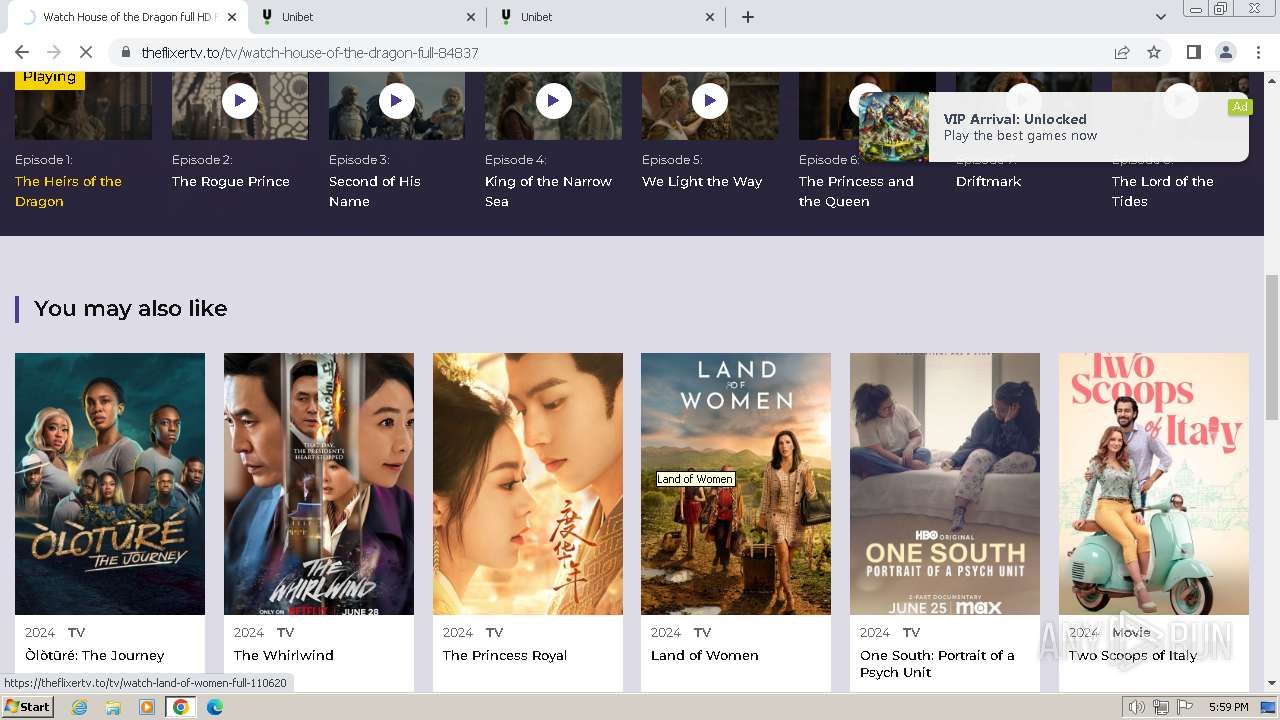This screenshot has width=1280, height=720.
Task: Click Òlòtūré: The Journey title link
Action: 95,655
